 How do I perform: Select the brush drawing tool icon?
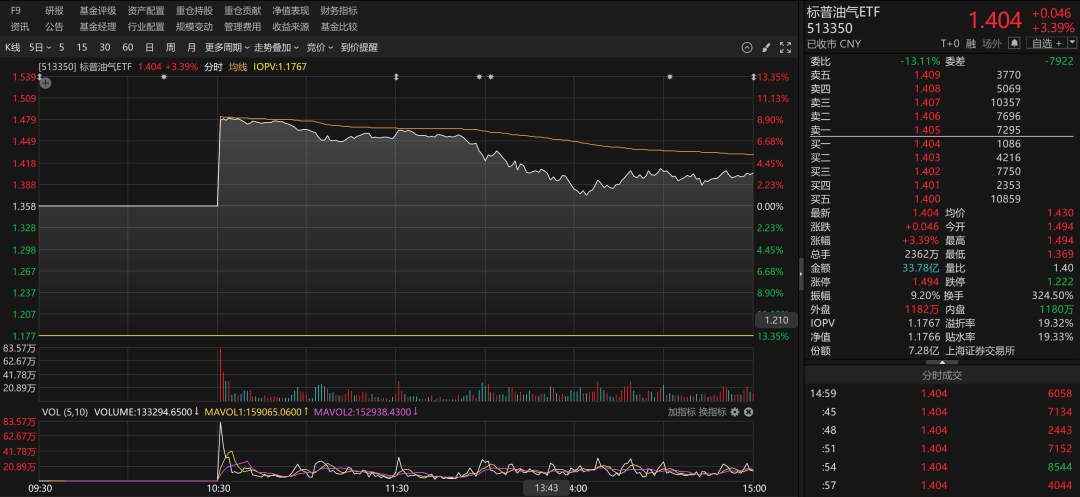coord(766,47)
